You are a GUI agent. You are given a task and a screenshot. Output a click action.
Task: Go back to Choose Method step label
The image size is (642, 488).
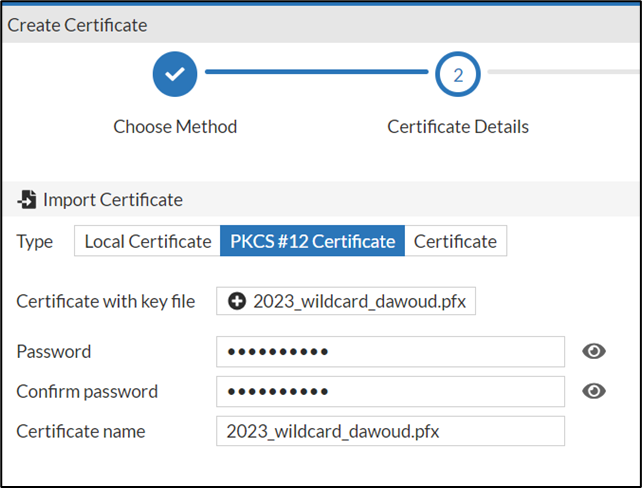[x=175, y=127]
